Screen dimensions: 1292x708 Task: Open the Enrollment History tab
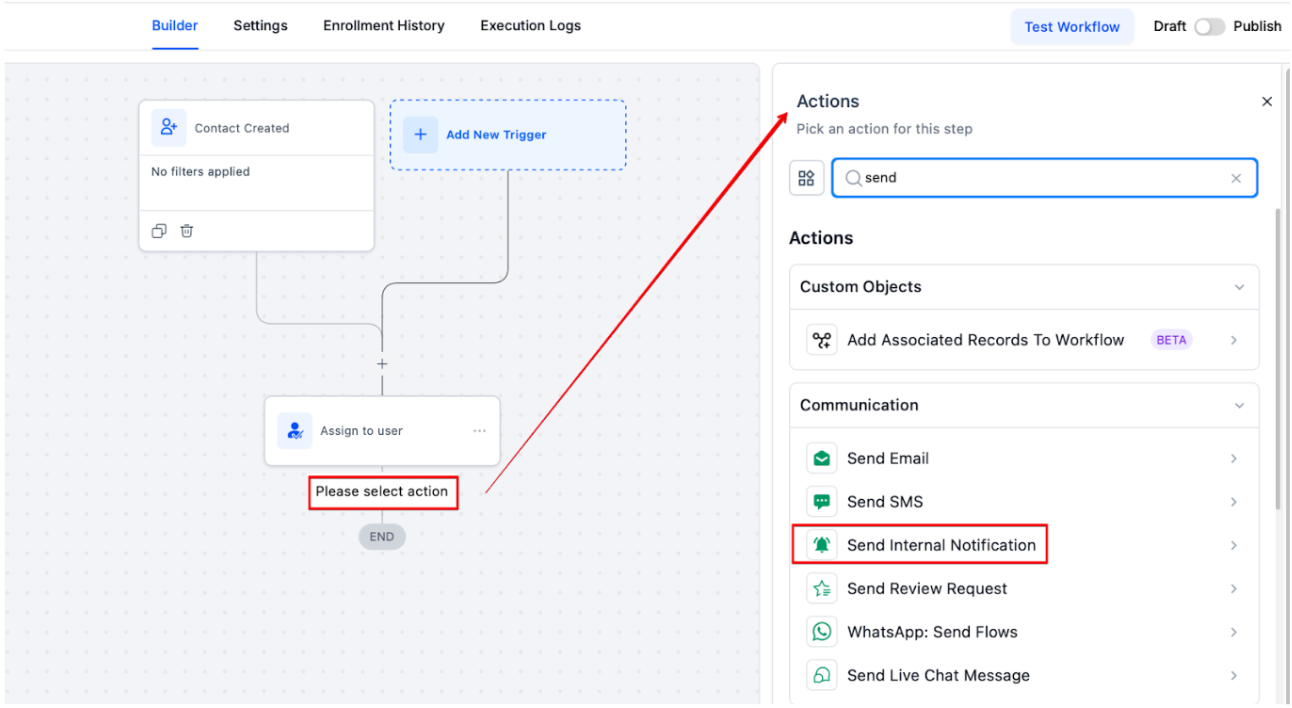[x=383, y=26]
